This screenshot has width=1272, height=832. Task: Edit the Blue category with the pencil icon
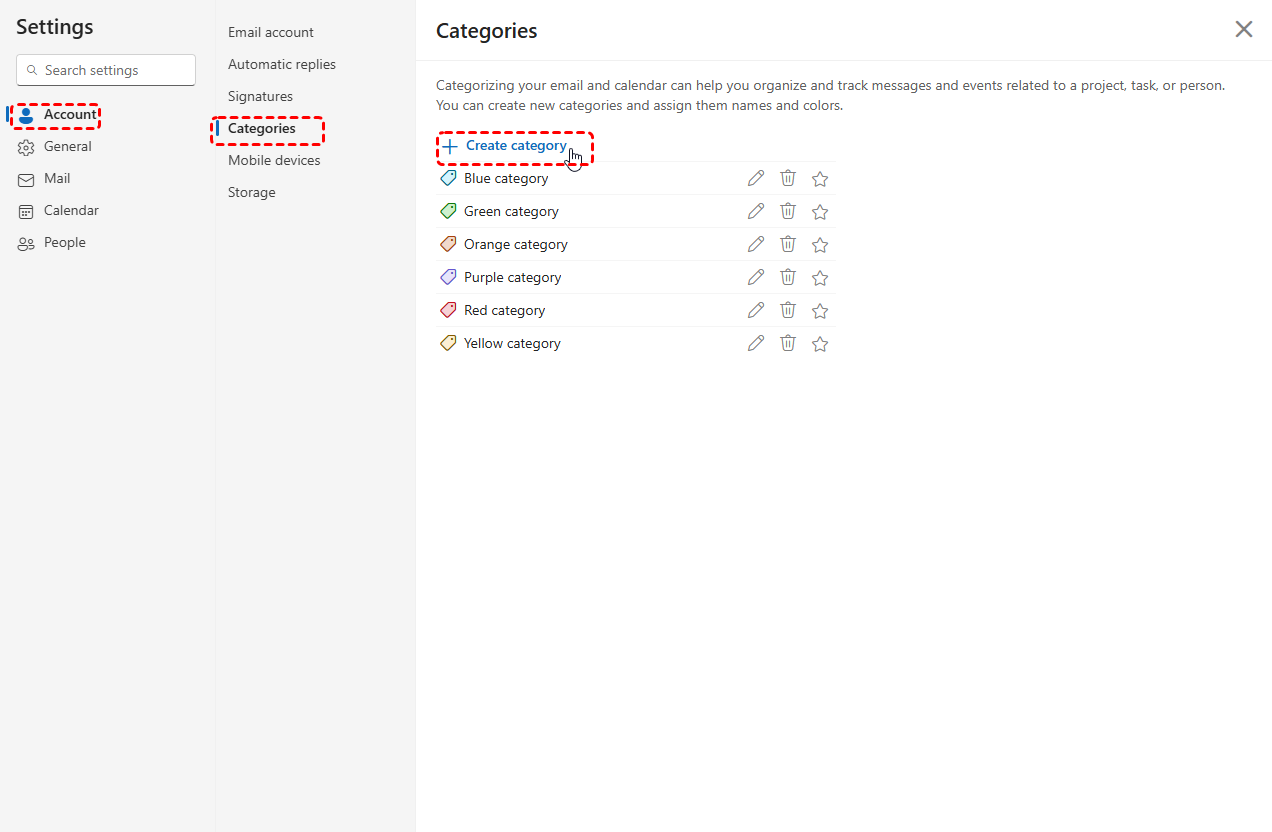coord(756,178)
